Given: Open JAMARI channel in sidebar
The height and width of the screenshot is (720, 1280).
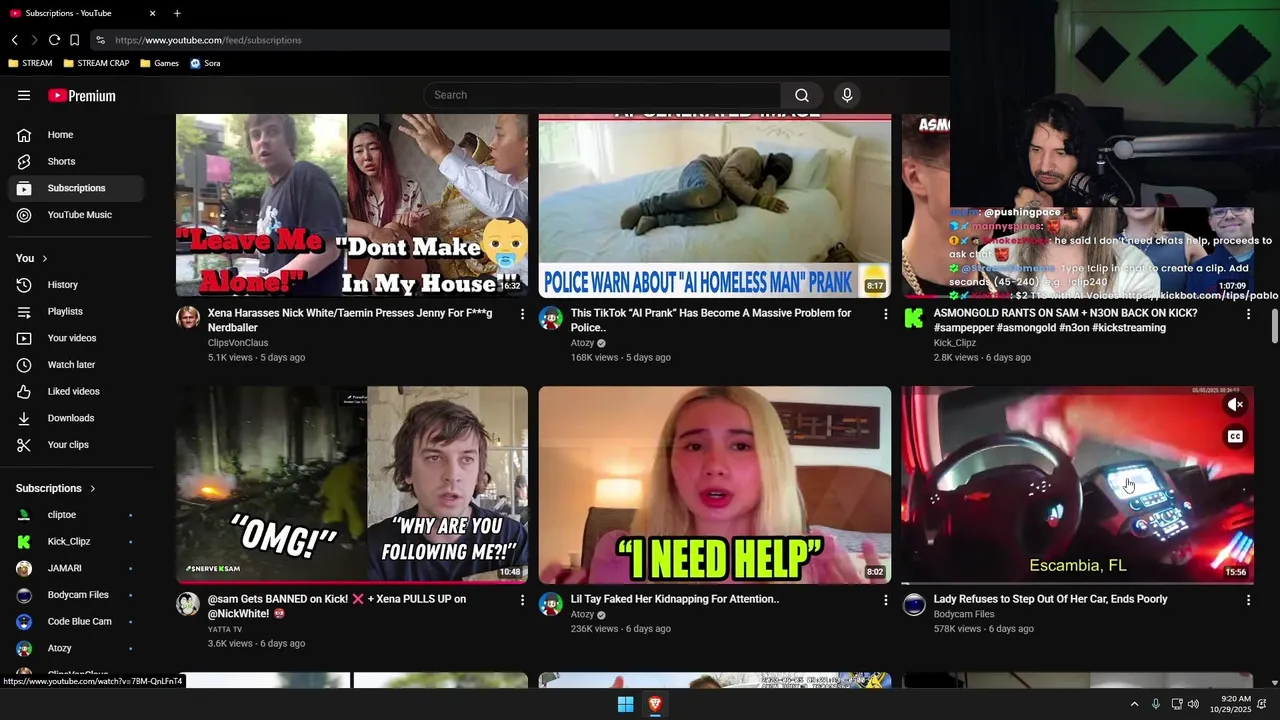Looking at the screenshot, I should [x=76, y=568].
